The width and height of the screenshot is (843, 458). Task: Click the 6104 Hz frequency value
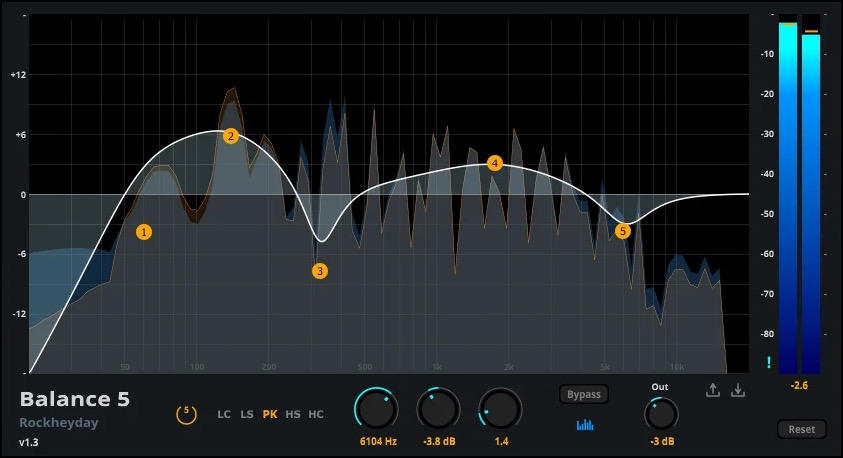[x=378, y=441]
